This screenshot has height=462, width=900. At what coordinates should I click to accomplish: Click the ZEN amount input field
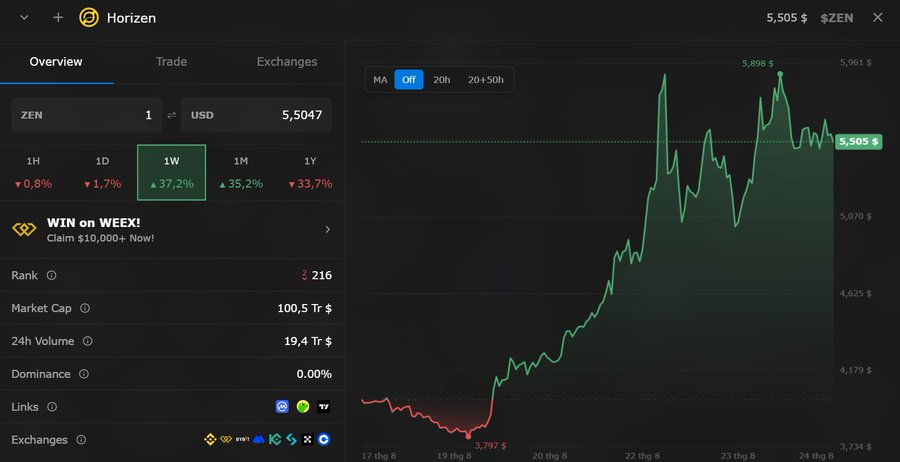(x=85, y=115)
